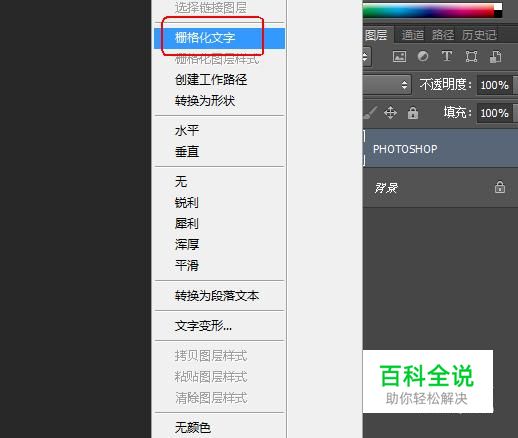Toggle lock all padlock icon
The image size is (518, 438).
tap(413, 113)
